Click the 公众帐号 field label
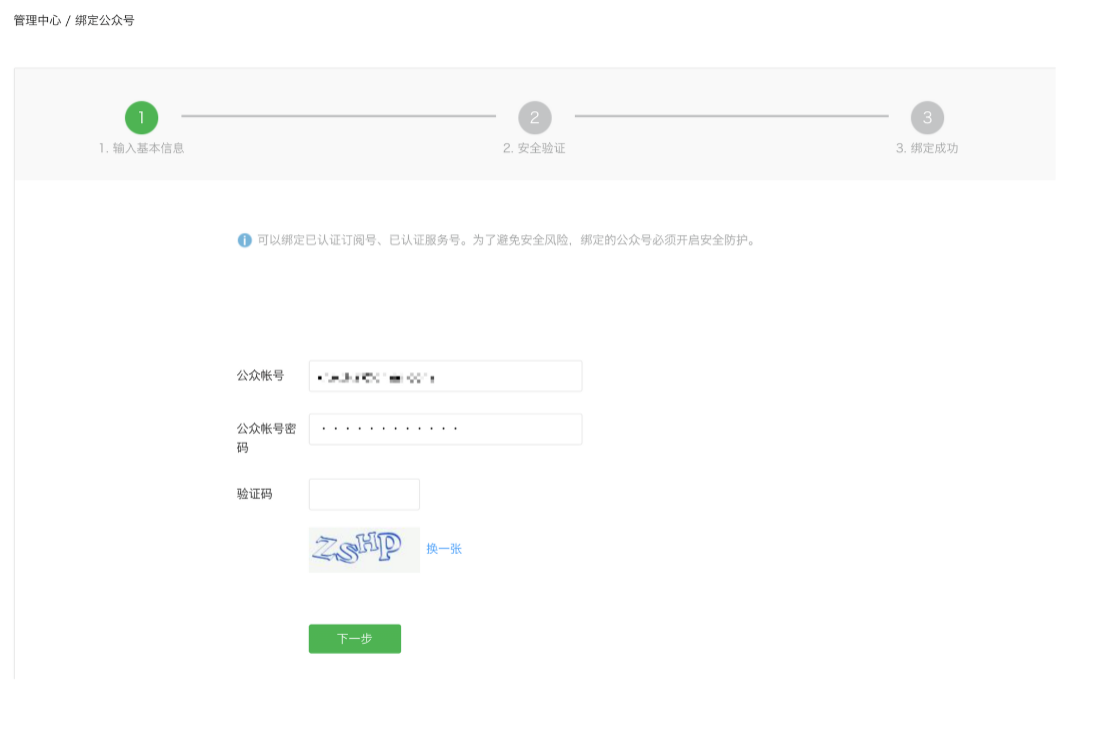1104x747 pixels. [260, 376]
